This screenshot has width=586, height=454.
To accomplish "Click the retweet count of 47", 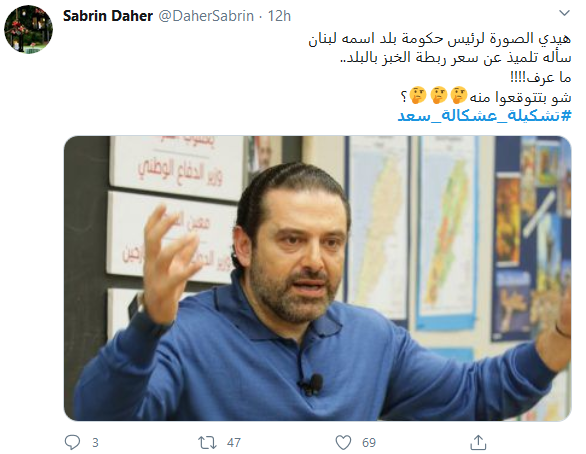I will coord(234,443).
